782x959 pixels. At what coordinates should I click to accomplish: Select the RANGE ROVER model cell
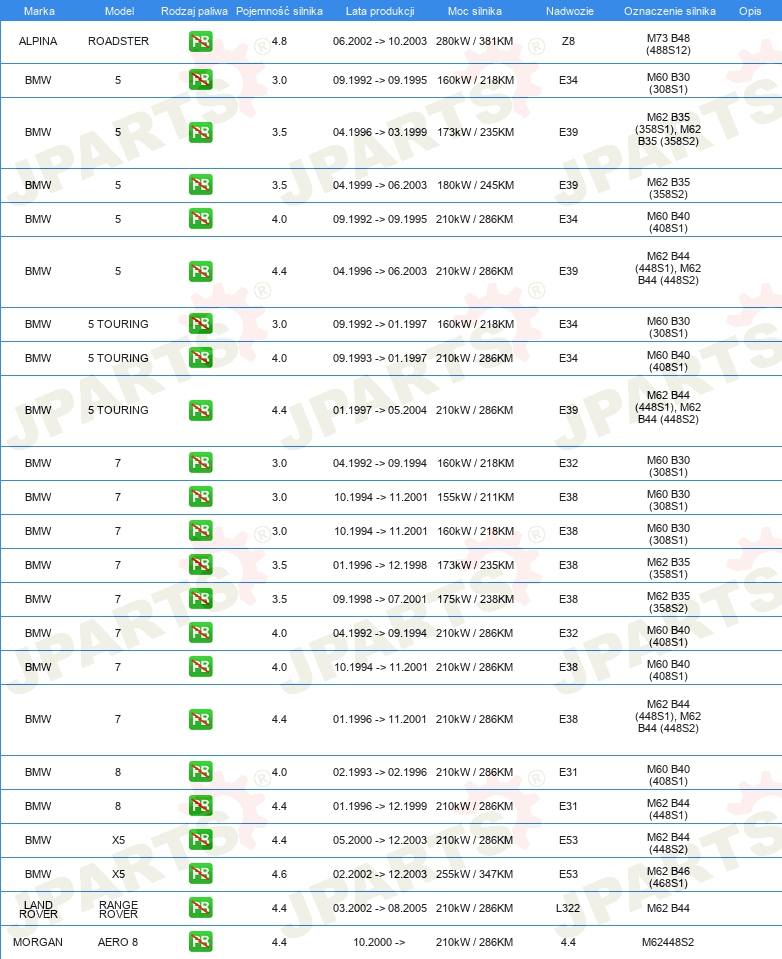pyautogui.click(x=119, y=909)
